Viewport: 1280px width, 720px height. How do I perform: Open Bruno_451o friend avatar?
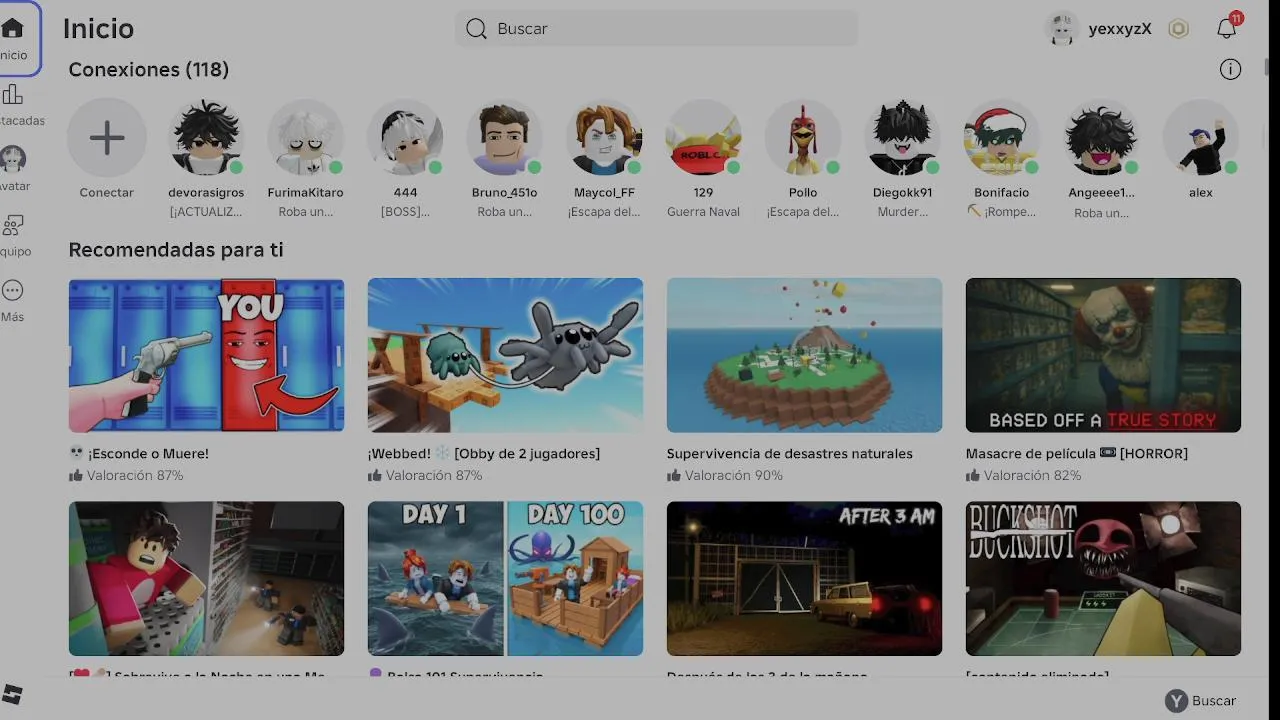point(504,138)
